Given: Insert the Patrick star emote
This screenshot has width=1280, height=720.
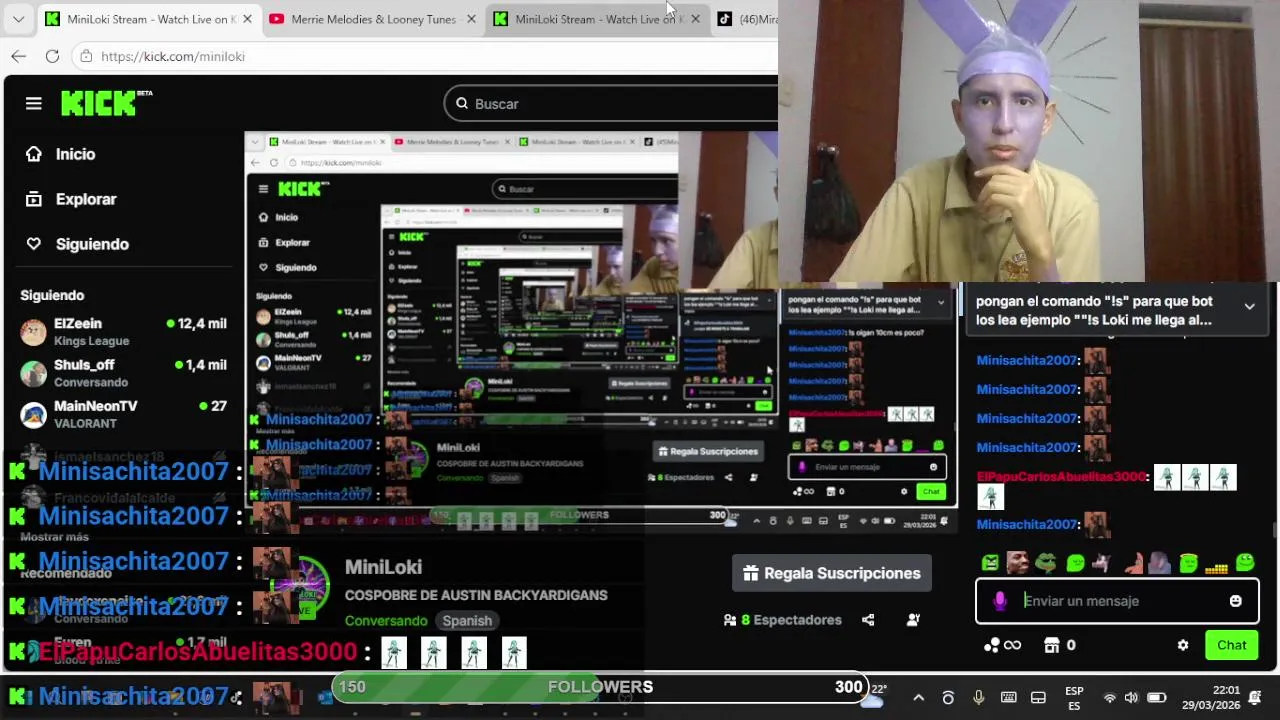Looking at the screenshot, I should point(1132,563).
